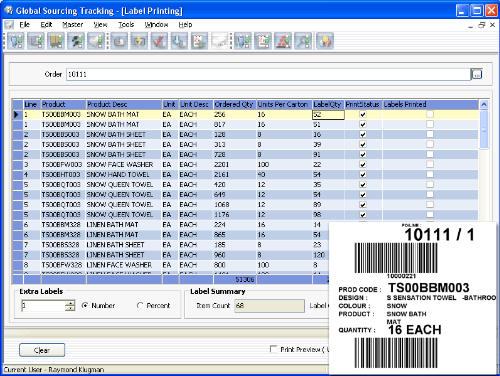Click the Clear button
This screenshot has width=500, height=376.
click(42, 350)
